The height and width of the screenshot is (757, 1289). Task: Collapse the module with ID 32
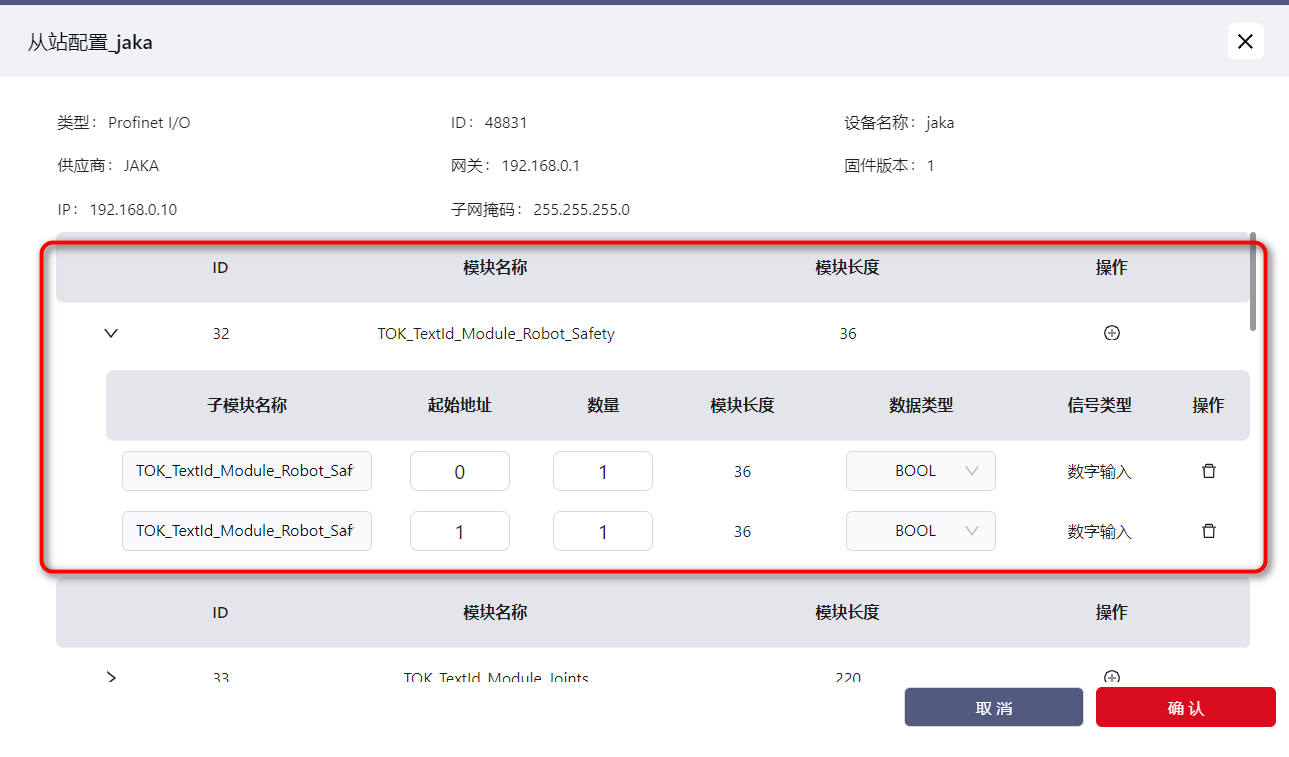pyautogui.click(x=111, y=334)
